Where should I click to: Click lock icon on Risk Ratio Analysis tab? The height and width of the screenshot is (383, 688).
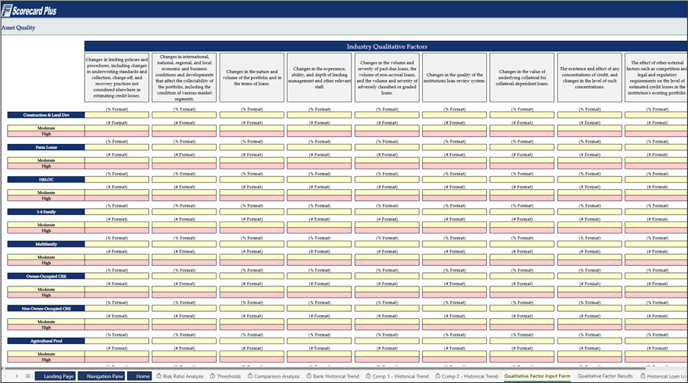click(x=159, y=376)
